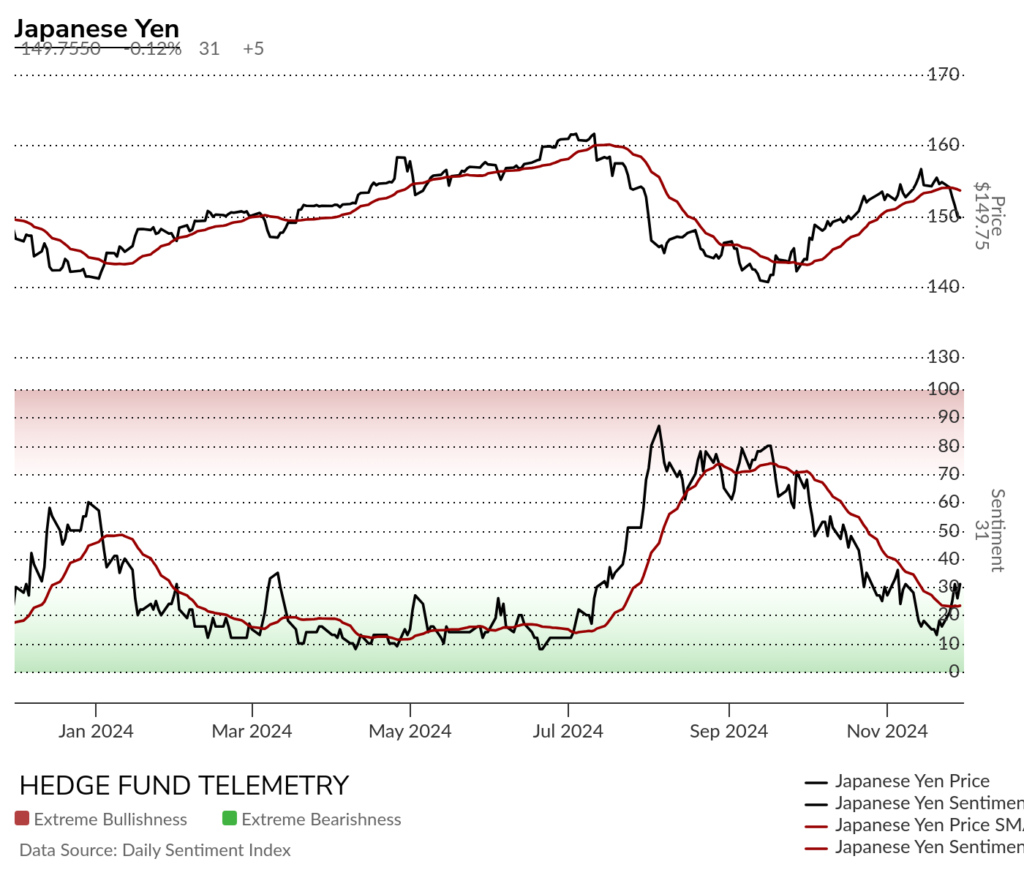Image resolution: width=1024 pixels, height=878 pixels.
Task: Click the "170" price axis label
Action: tap(944, 74)
